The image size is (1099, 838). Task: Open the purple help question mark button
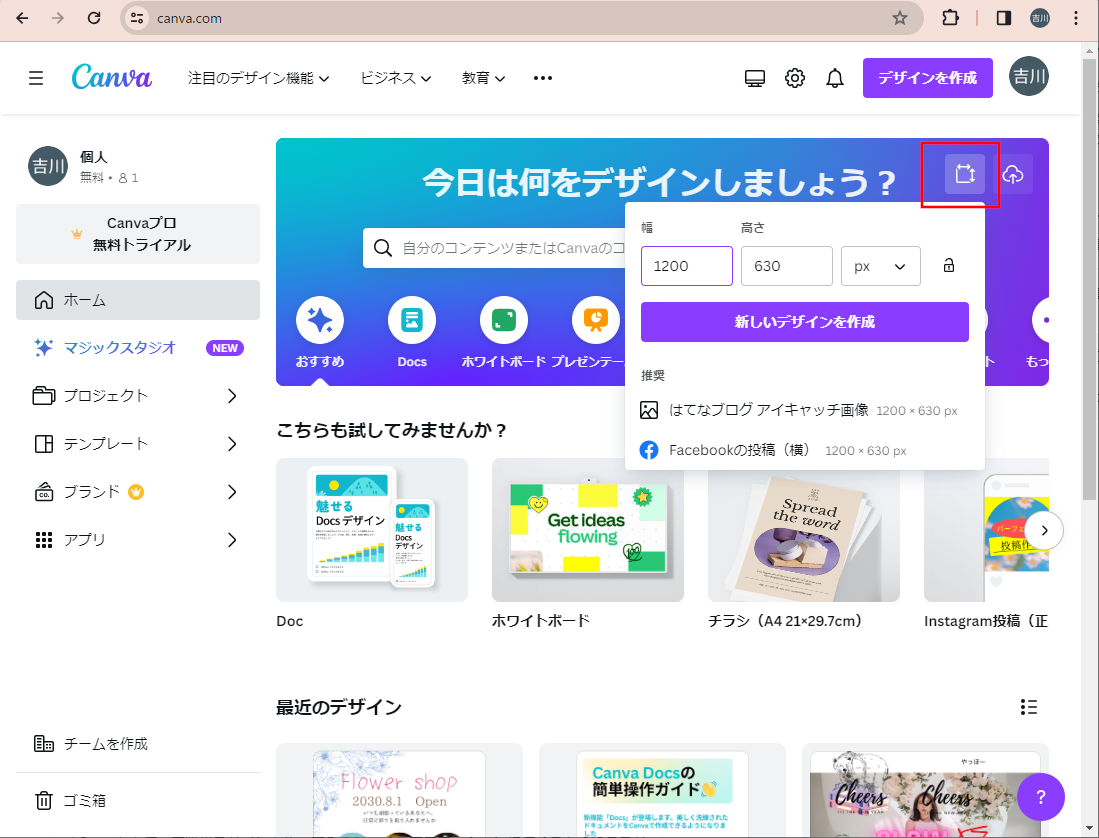(1040, 797)
